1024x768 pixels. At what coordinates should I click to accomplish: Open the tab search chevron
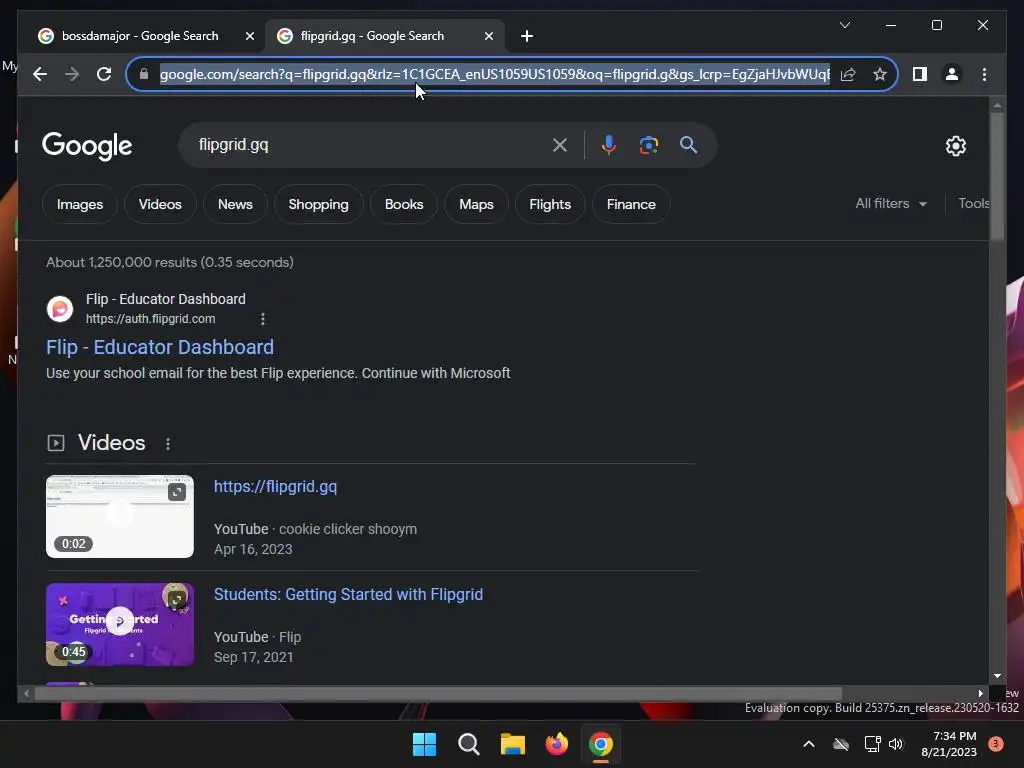844,25
